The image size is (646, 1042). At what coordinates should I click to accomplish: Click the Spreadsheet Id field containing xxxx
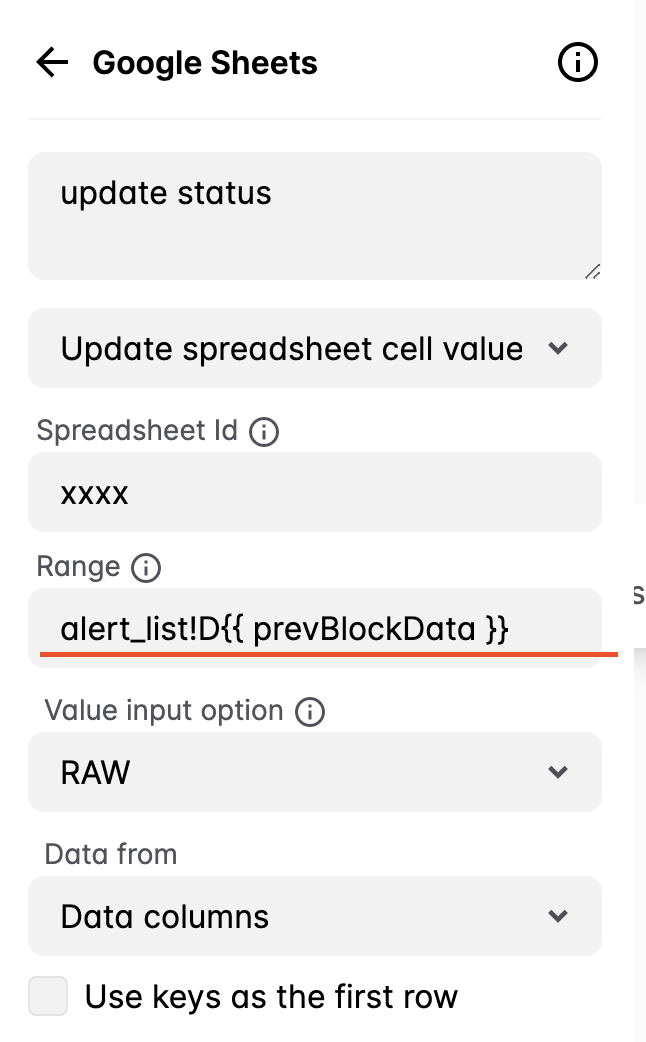tap(315, 492)
